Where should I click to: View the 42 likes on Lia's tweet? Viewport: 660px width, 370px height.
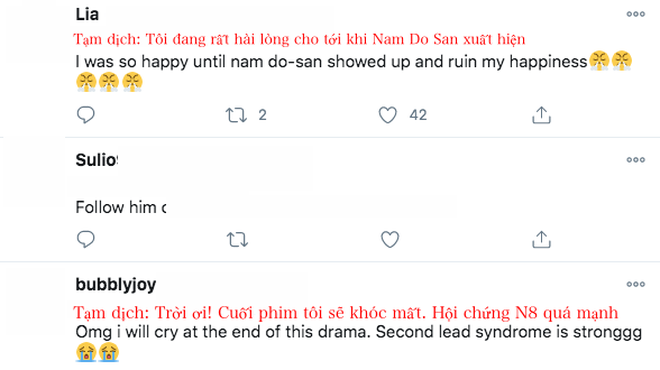coord(418,115)
